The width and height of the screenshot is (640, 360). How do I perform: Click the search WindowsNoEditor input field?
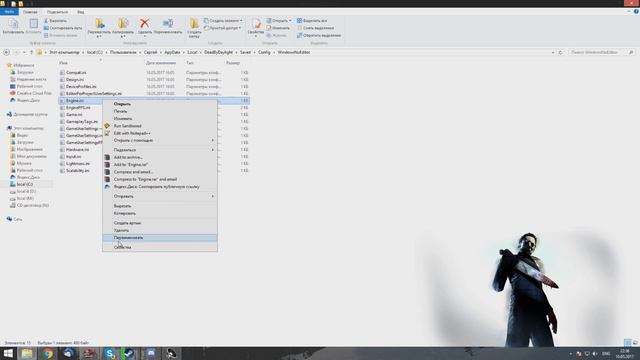tap(602, 52)
